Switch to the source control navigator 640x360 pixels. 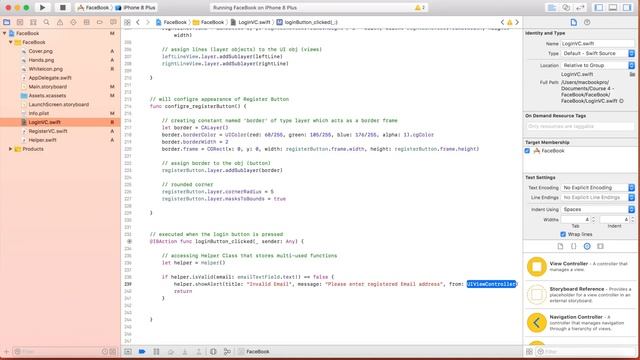click(20, 22)
